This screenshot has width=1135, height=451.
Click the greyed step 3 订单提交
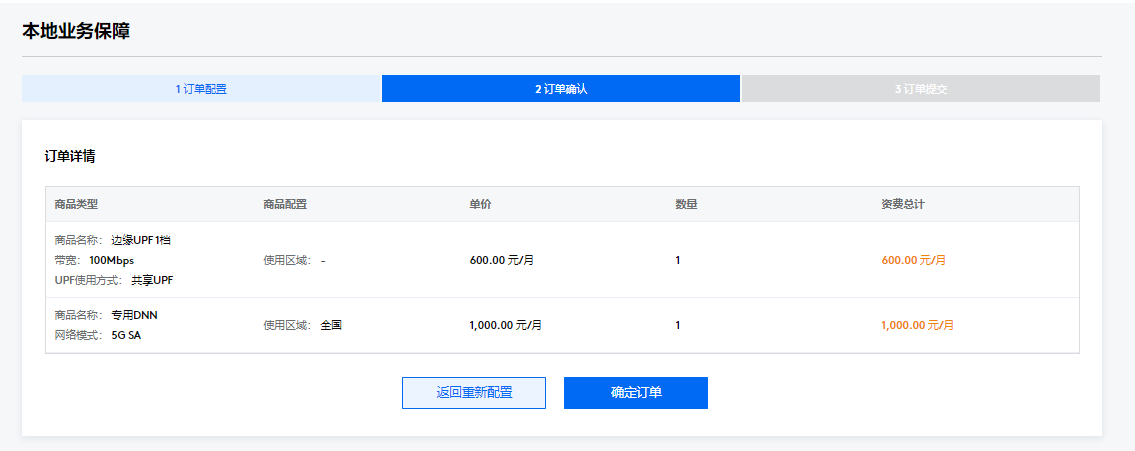pyautogui.click(x=920, y=89)
